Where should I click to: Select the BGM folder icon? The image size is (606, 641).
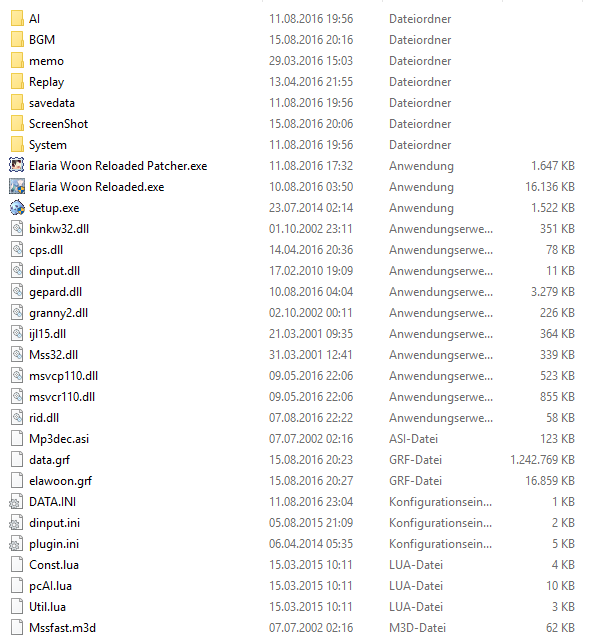point(17,40)
